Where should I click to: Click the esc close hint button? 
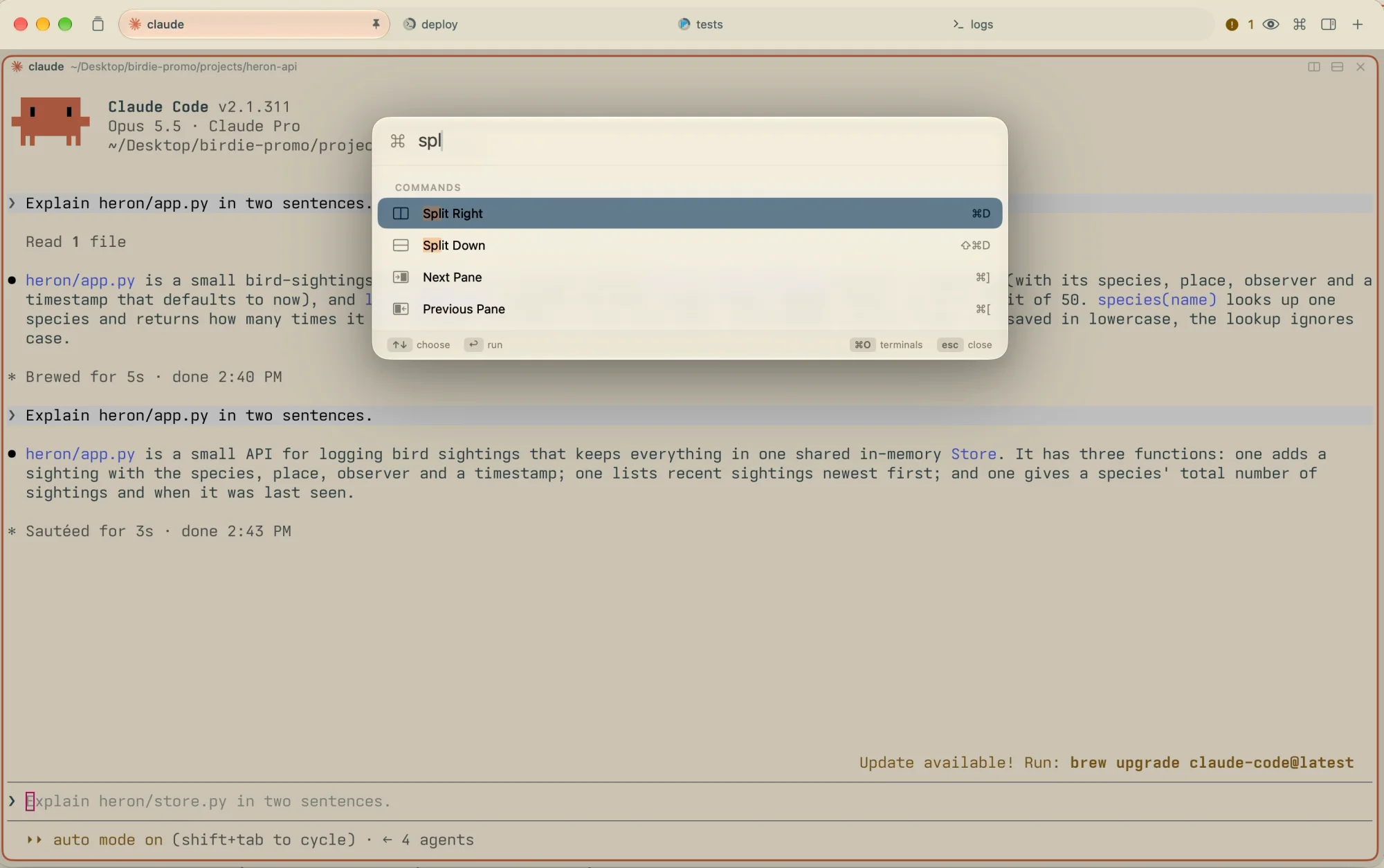coord(965,344)
